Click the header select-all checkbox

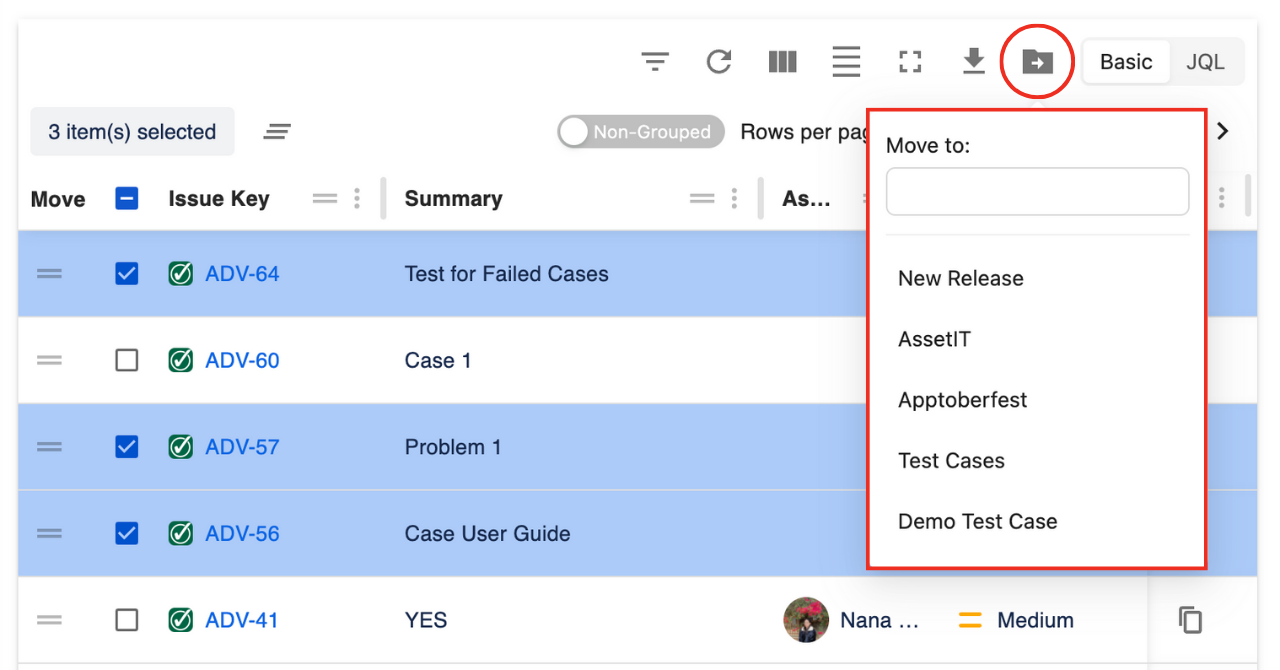pos(127,199)
